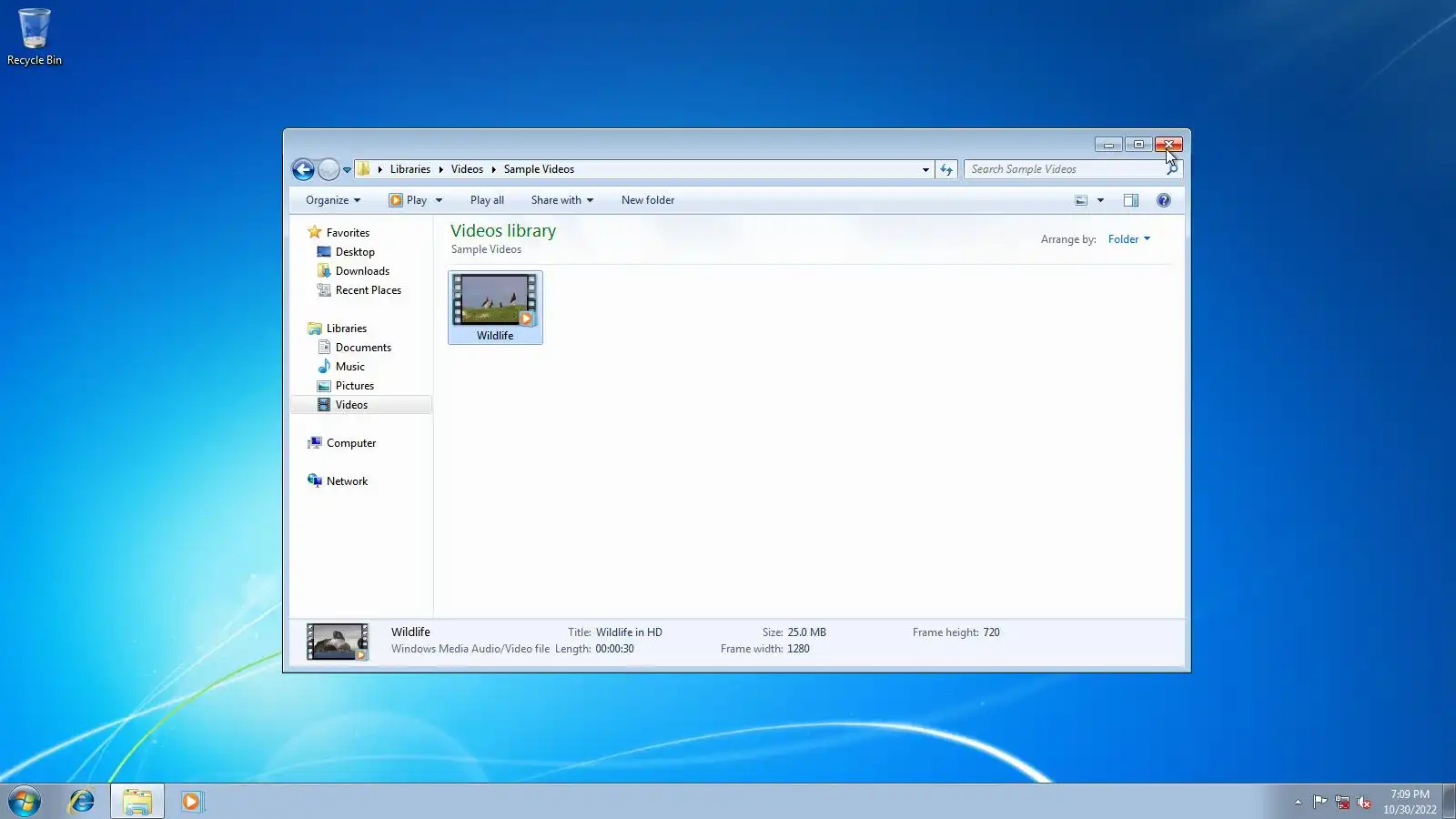Go back using the Back arrow button

click(x=303, y=169)
